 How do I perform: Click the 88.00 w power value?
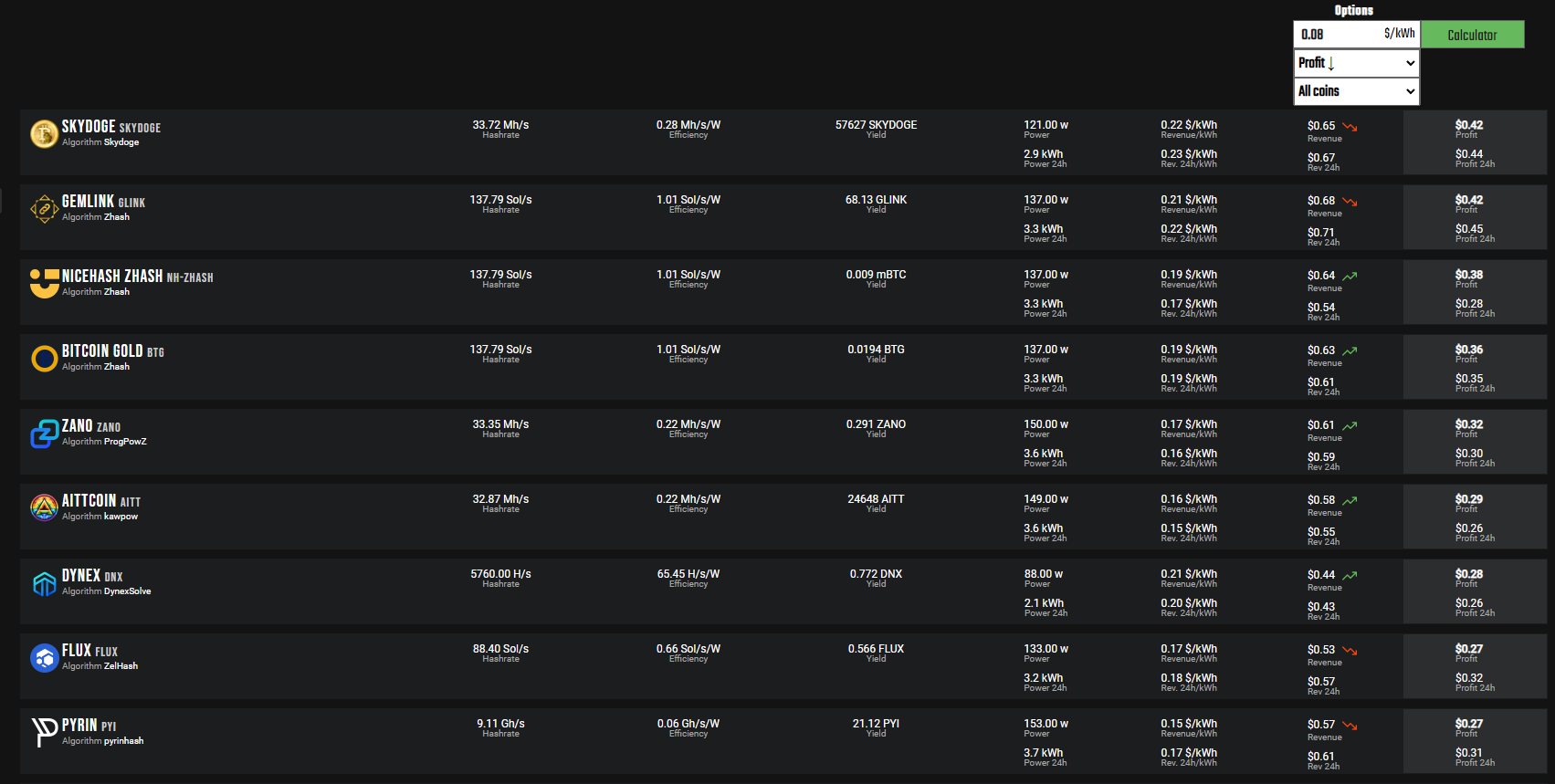pyautogui.click(x=1044, y=574)
